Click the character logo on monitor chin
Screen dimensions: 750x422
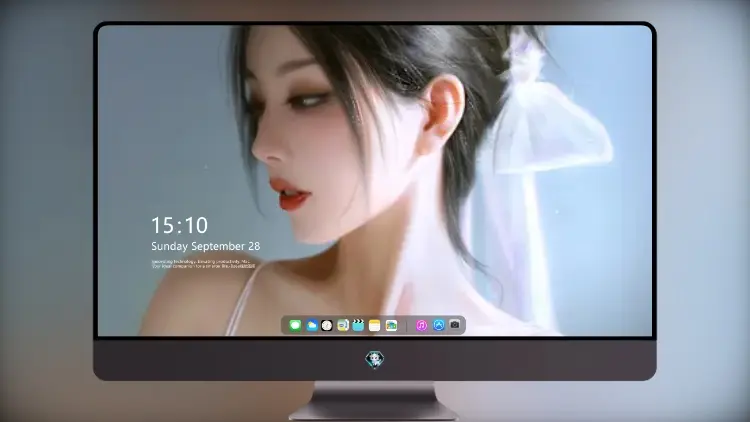[375, 359]
